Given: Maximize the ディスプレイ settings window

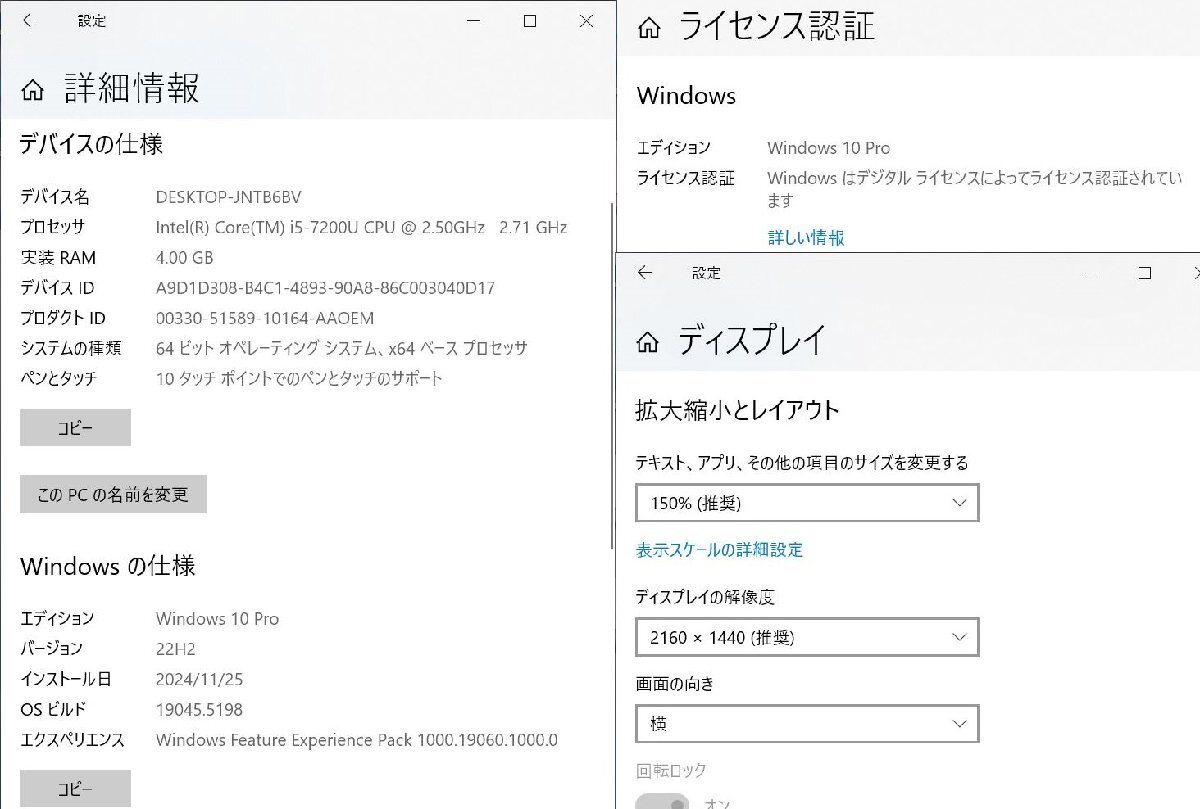Looking at the screenshot, I should (x=1145, y=272).
